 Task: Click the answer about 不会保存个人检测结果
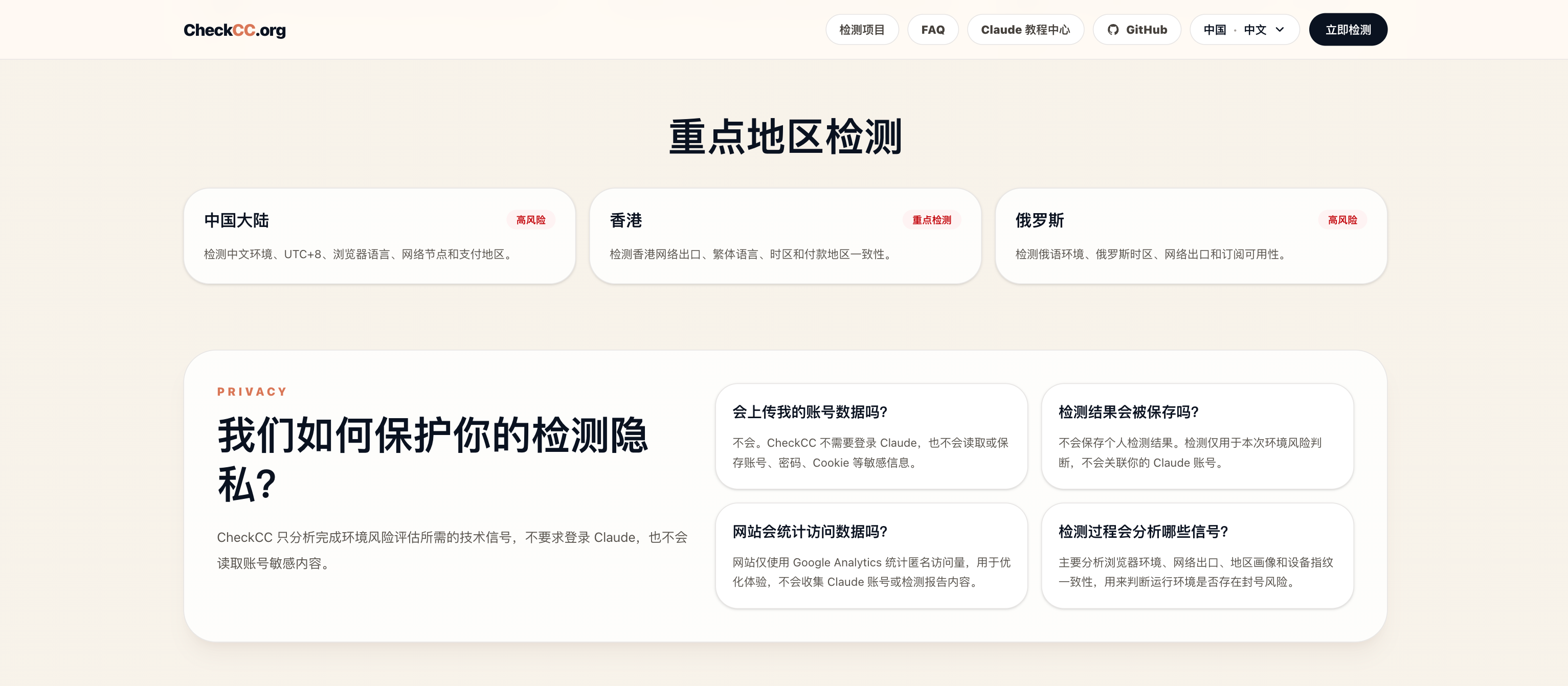coord(1190,452)
